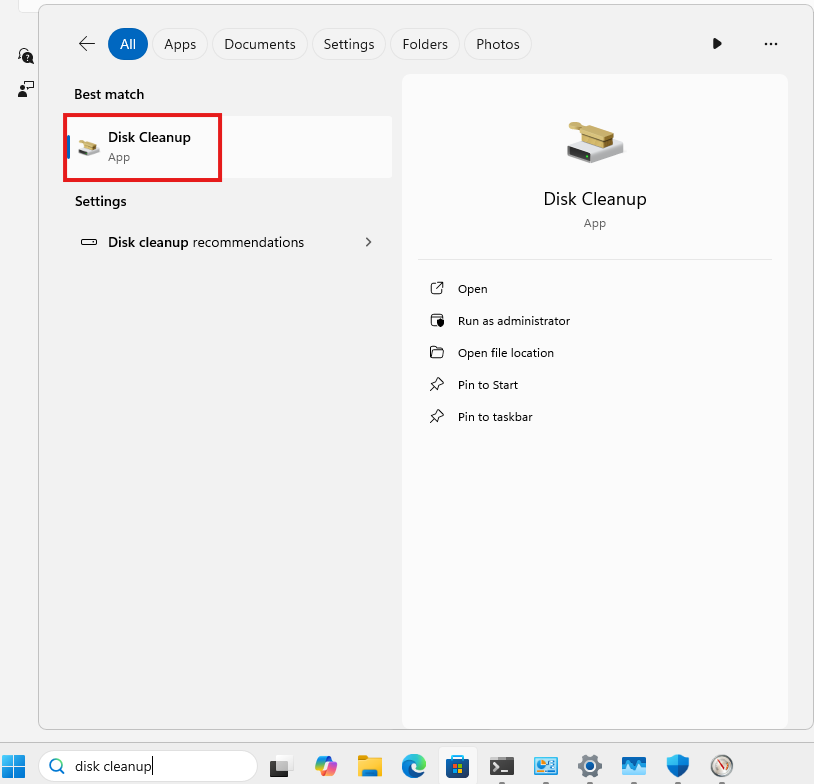The height and width of the screenshot is (784, 814).
Task: Open the gauge dial taskbar icon
Action: pyautogui.click(x=722, y=766)
